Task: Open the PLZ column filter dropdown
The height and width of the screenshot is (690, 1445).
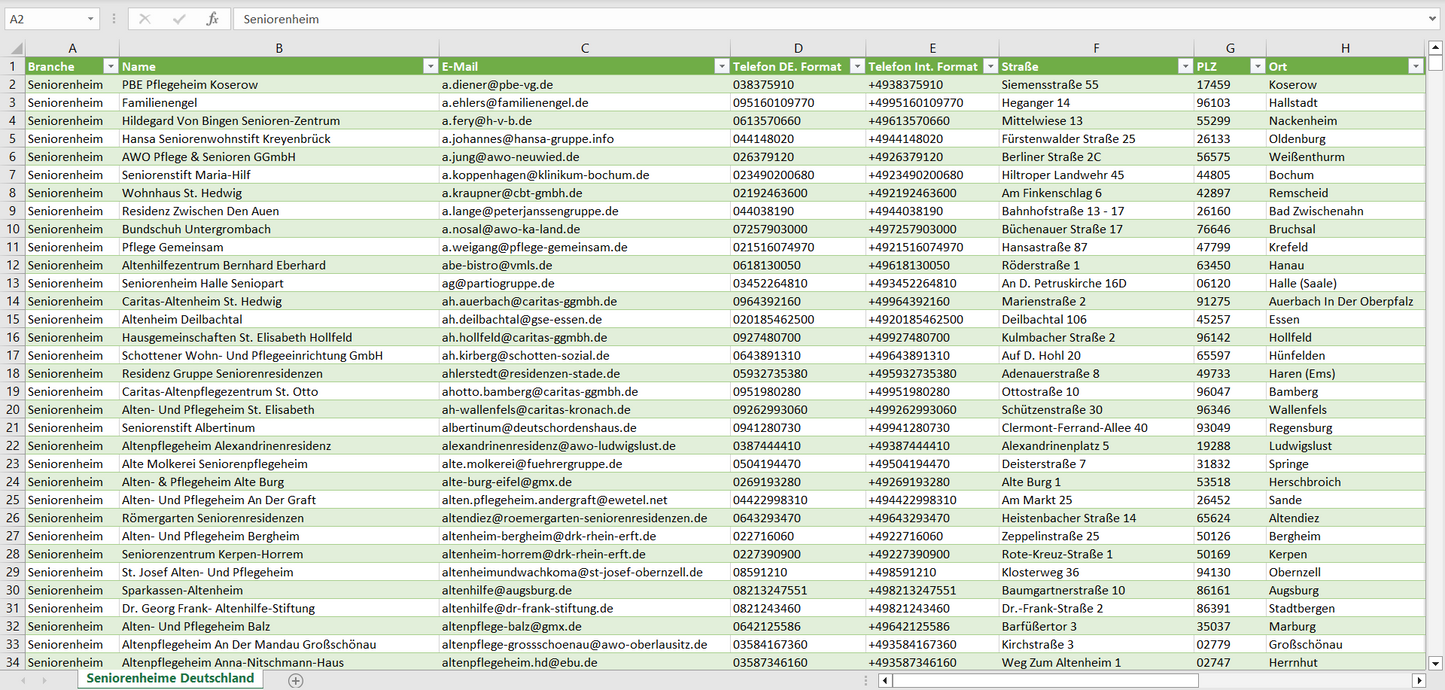Action: click(1256, 66)
